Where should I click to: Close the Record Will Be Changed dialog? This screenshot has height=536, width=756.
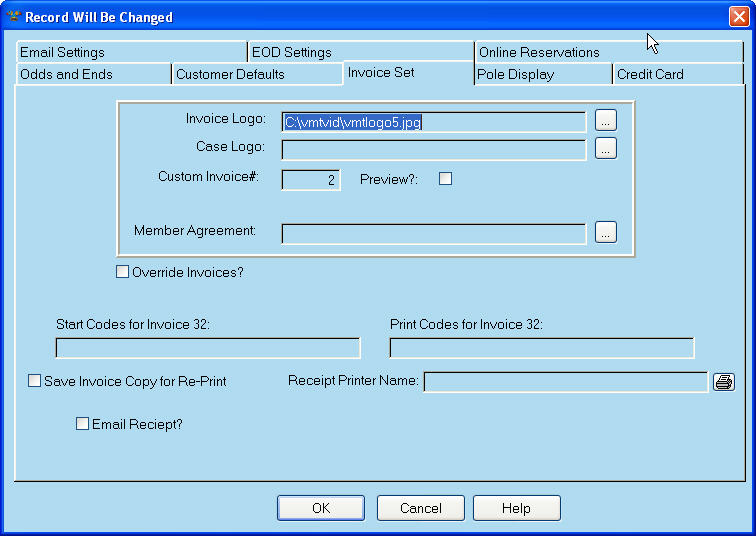tap(738, 17)
